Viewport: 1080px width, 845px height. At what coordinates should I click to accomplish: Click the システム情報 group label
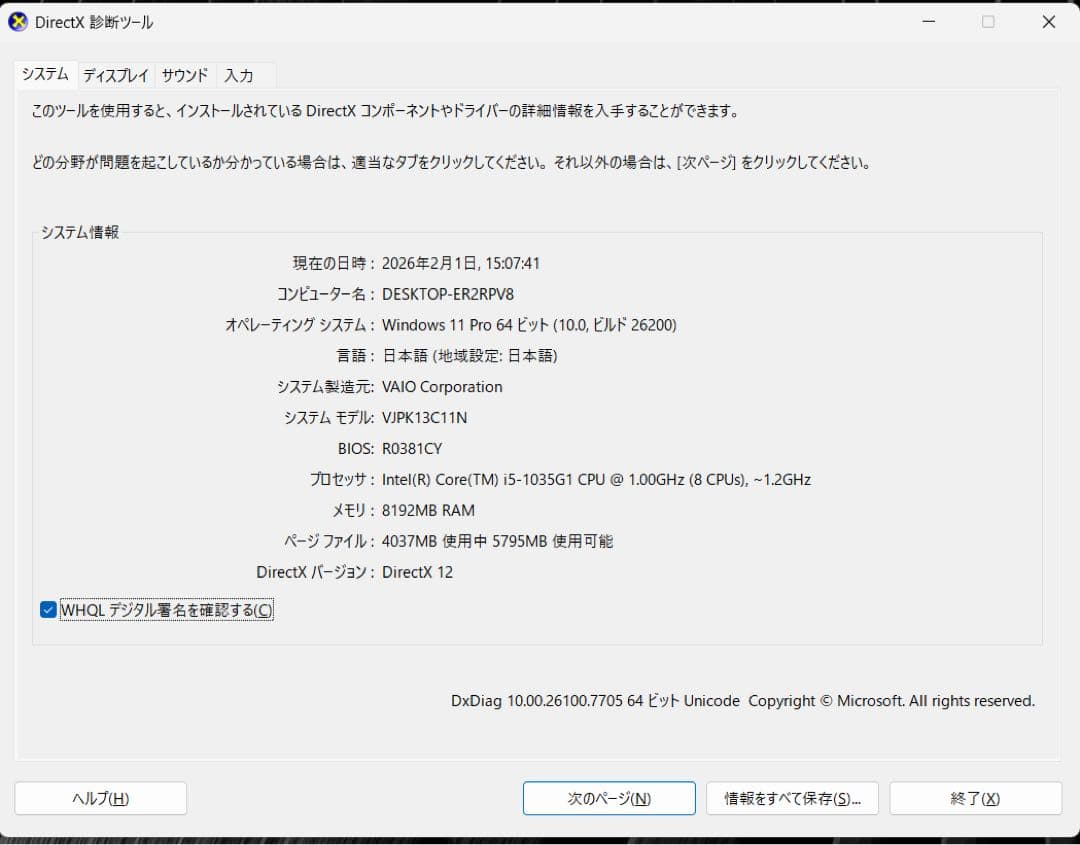coord(79,231)
